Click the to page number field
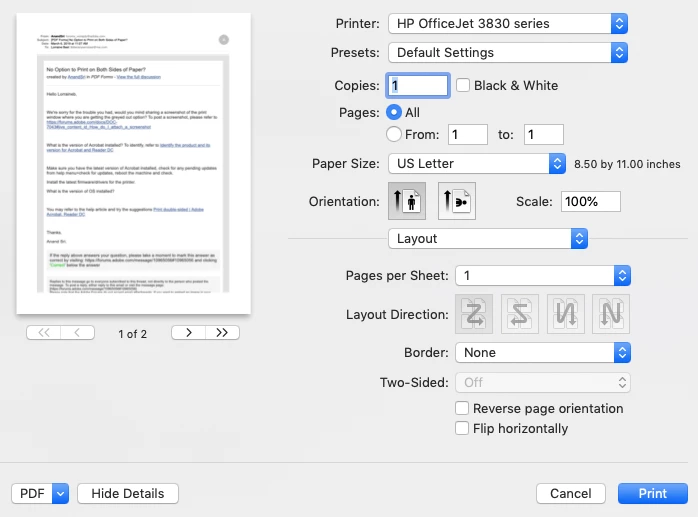Image resolution: width=698 pixels, height=517 pixels. (544, 134)
